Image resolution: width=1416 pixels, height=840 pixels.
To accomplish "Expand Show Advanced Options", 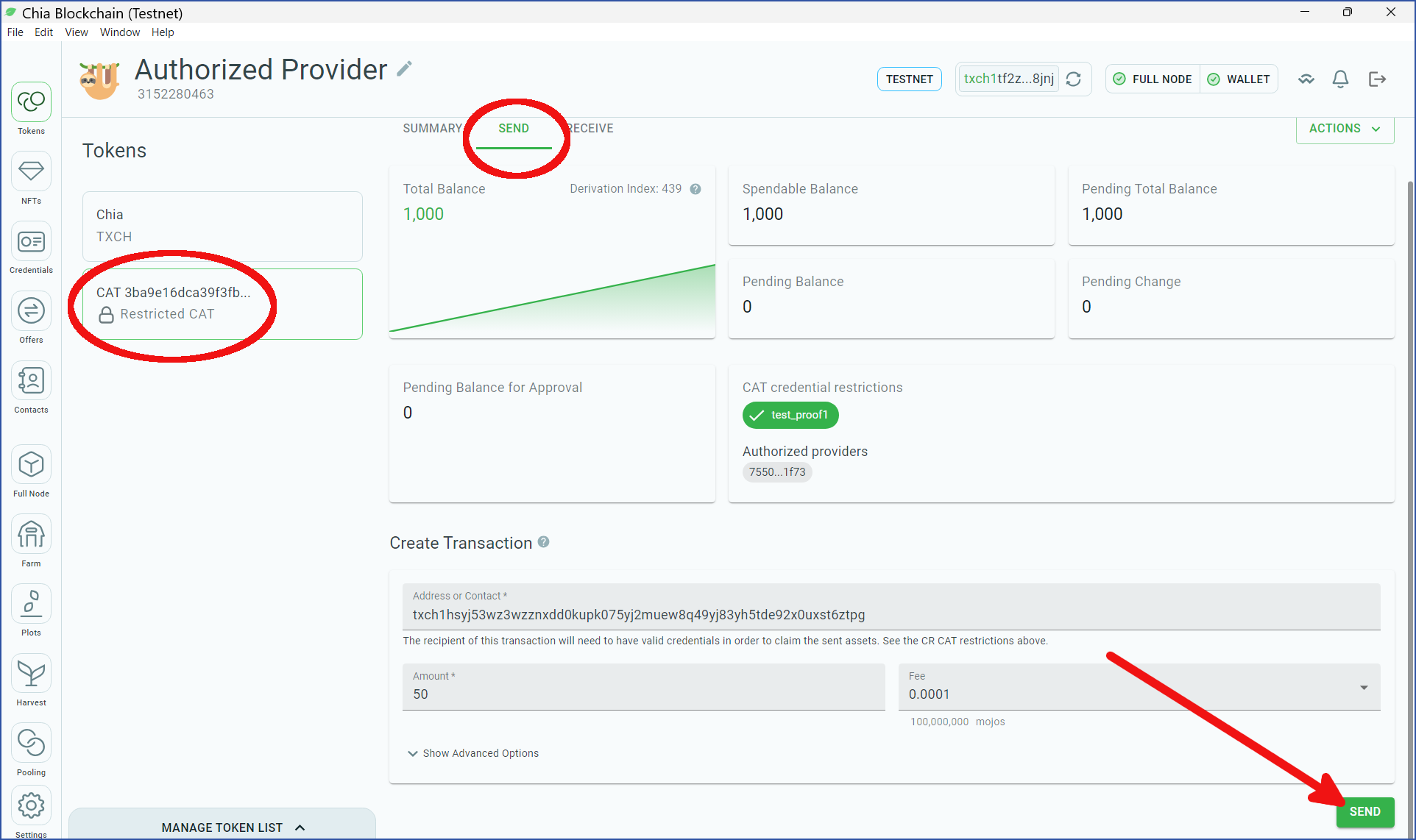I will tap(473, 753).
